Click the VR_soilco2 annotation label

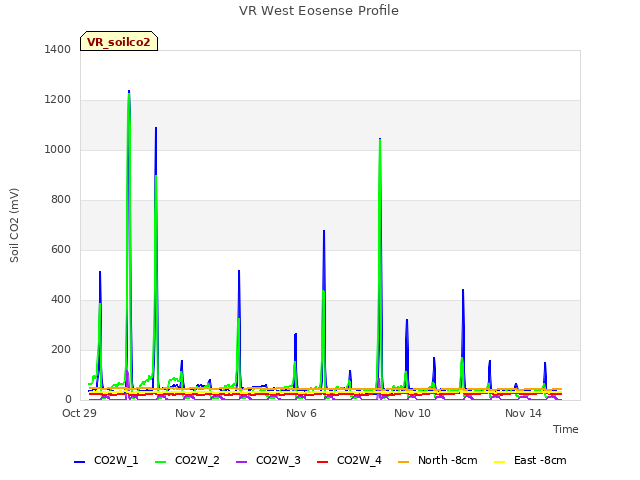point(119,42)
